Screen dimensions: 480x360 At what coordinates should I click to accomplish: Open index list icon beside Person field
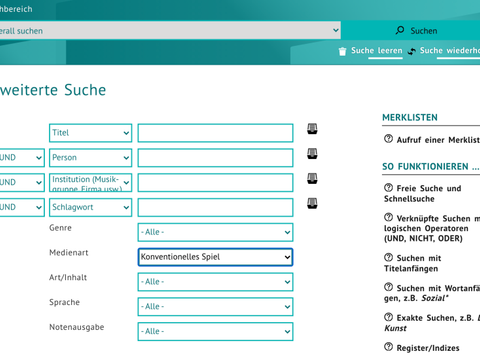(312, 154)
